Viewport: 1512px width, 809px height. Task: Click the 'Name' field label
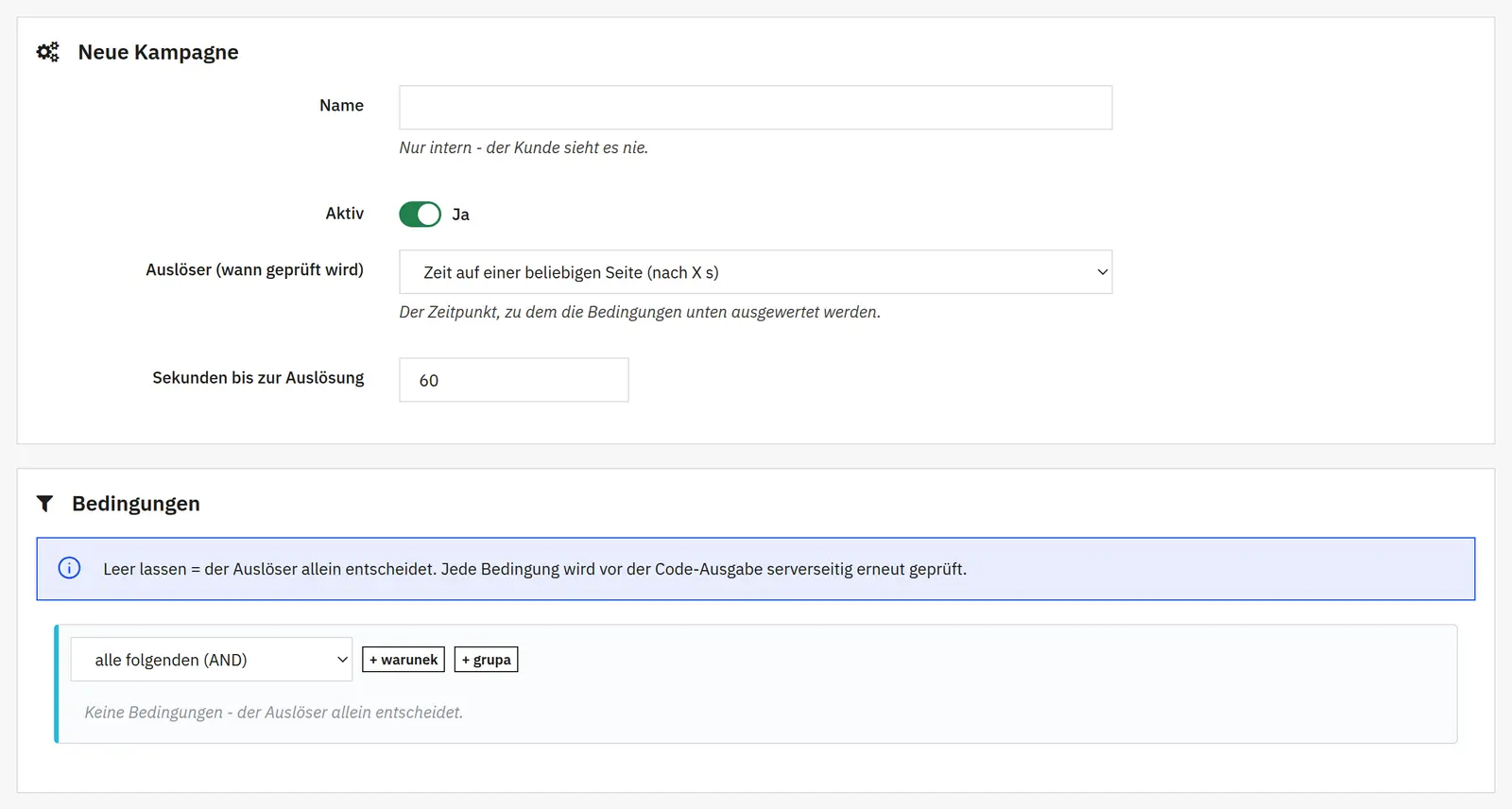tap(341, 105)
